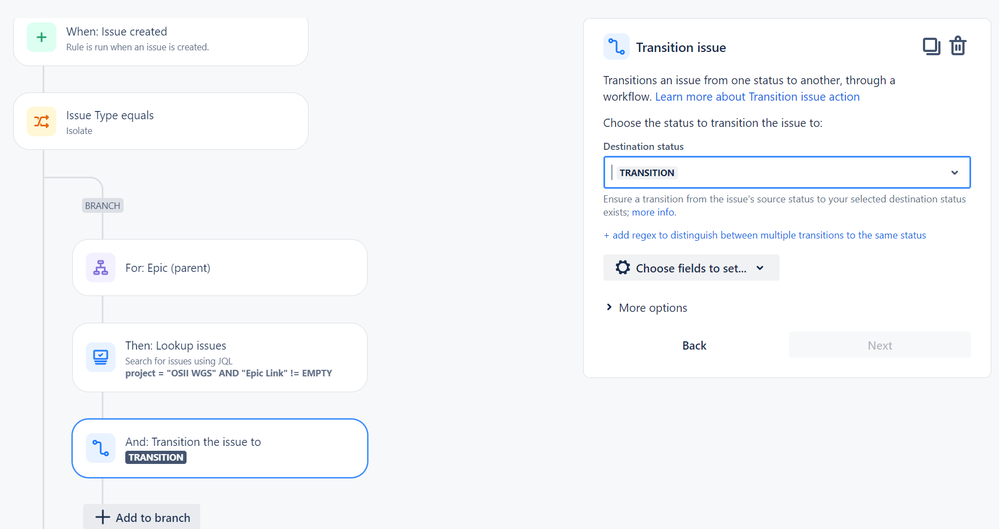Screen dimensions: 999x529
Task: Open Choose fields to set dropdown
Action: point(691,268)
